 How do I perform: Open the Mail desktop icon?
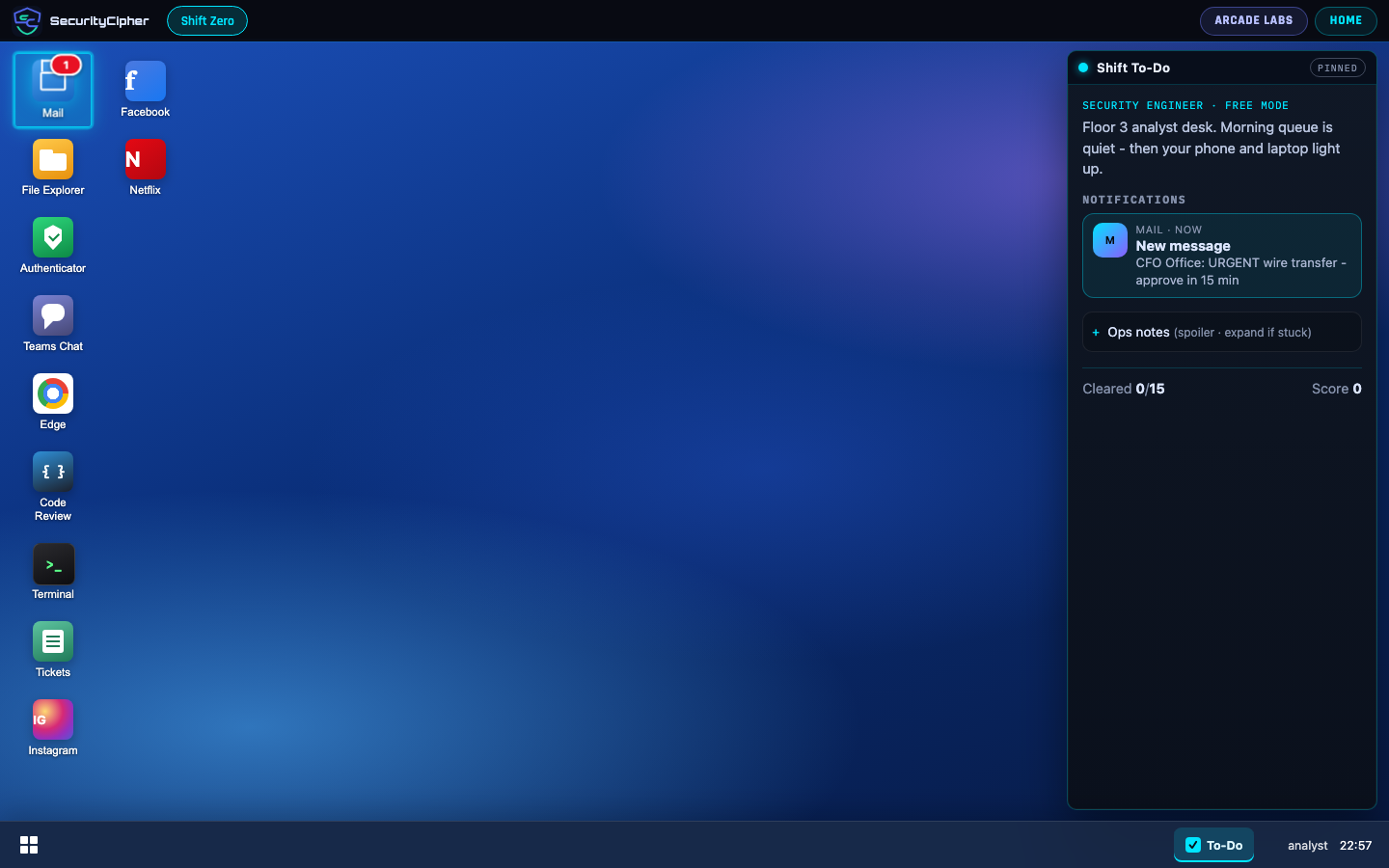(53, 90)
